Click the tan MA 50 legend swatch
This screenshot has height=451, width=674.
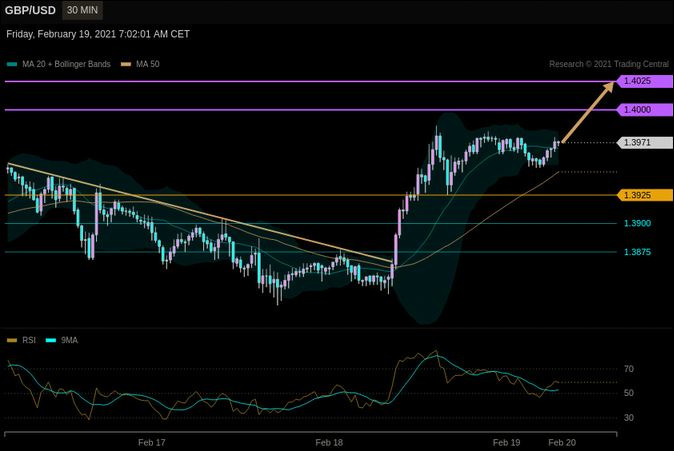(x=126, y=64)
